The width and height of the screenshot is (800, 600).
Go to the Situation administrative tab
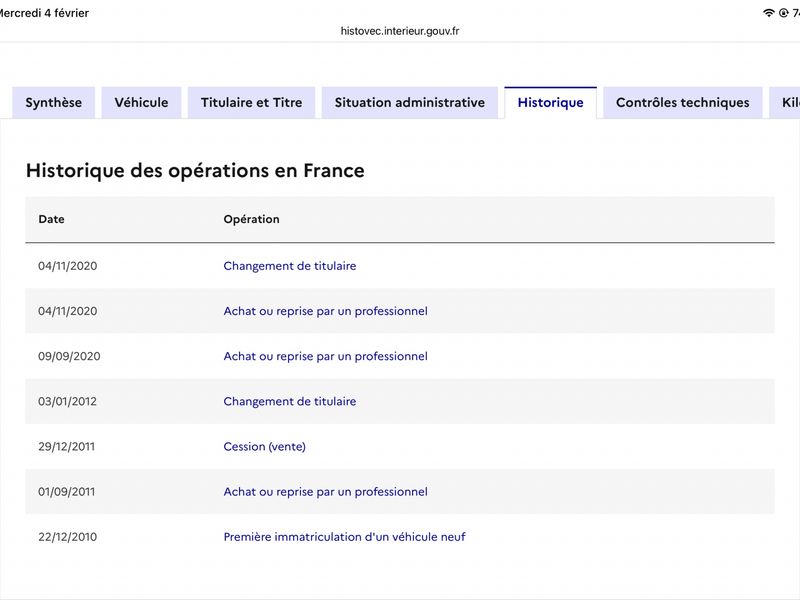409,103
